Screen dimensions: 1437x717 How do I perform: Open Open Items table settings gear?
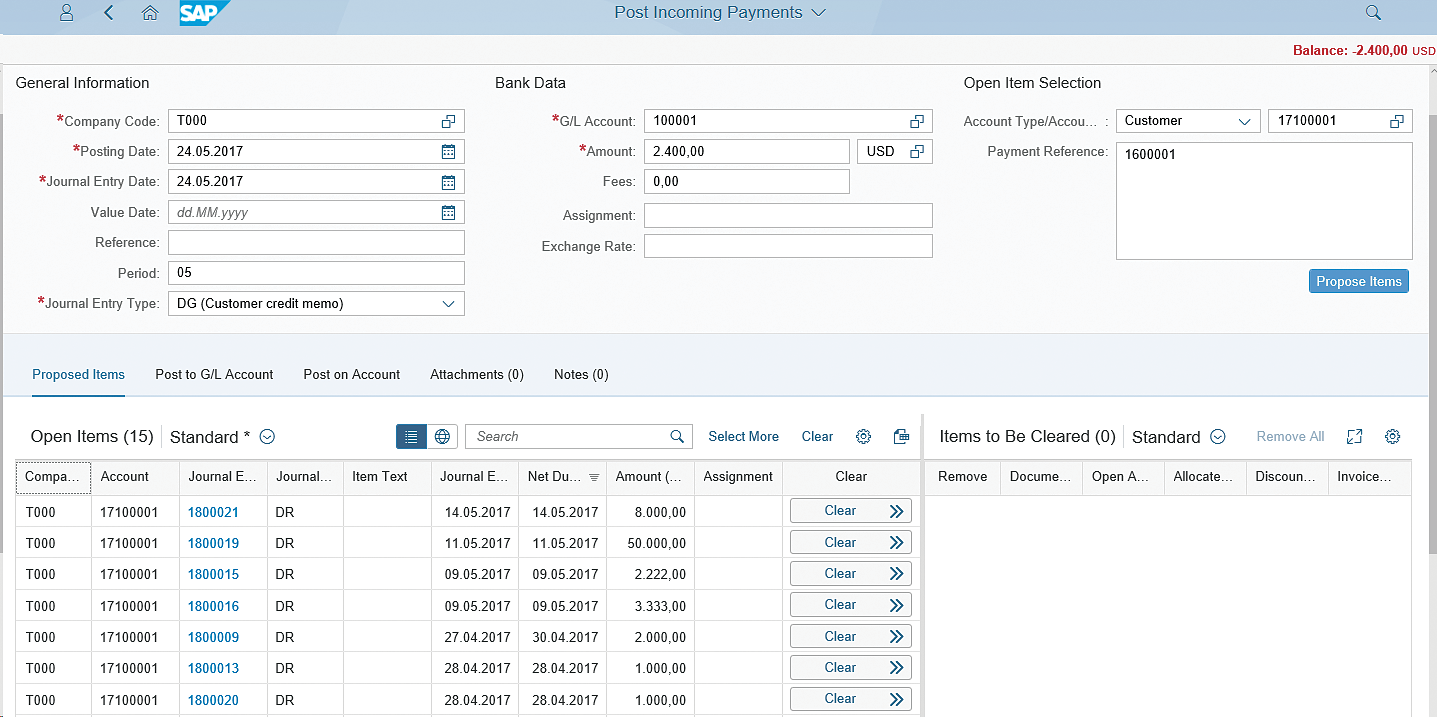click(x=864, y=436)
